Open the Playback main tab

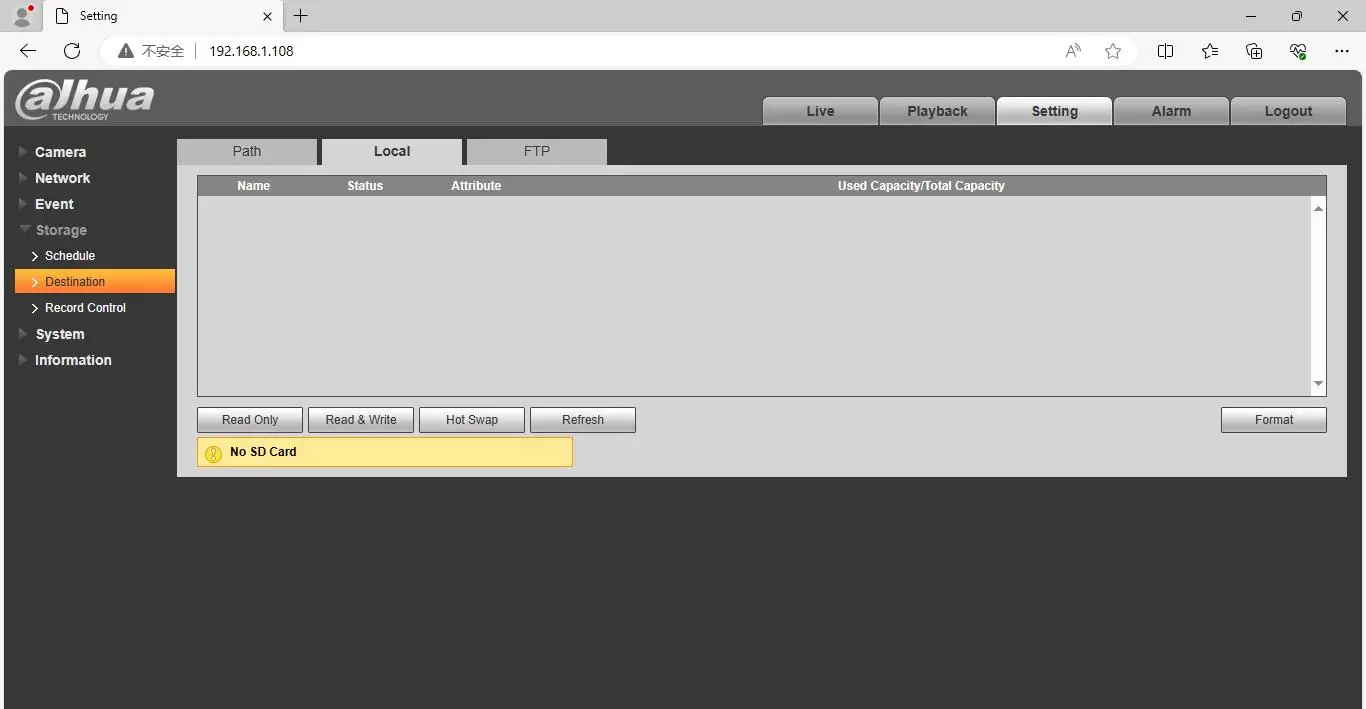(x=937, y=111)
